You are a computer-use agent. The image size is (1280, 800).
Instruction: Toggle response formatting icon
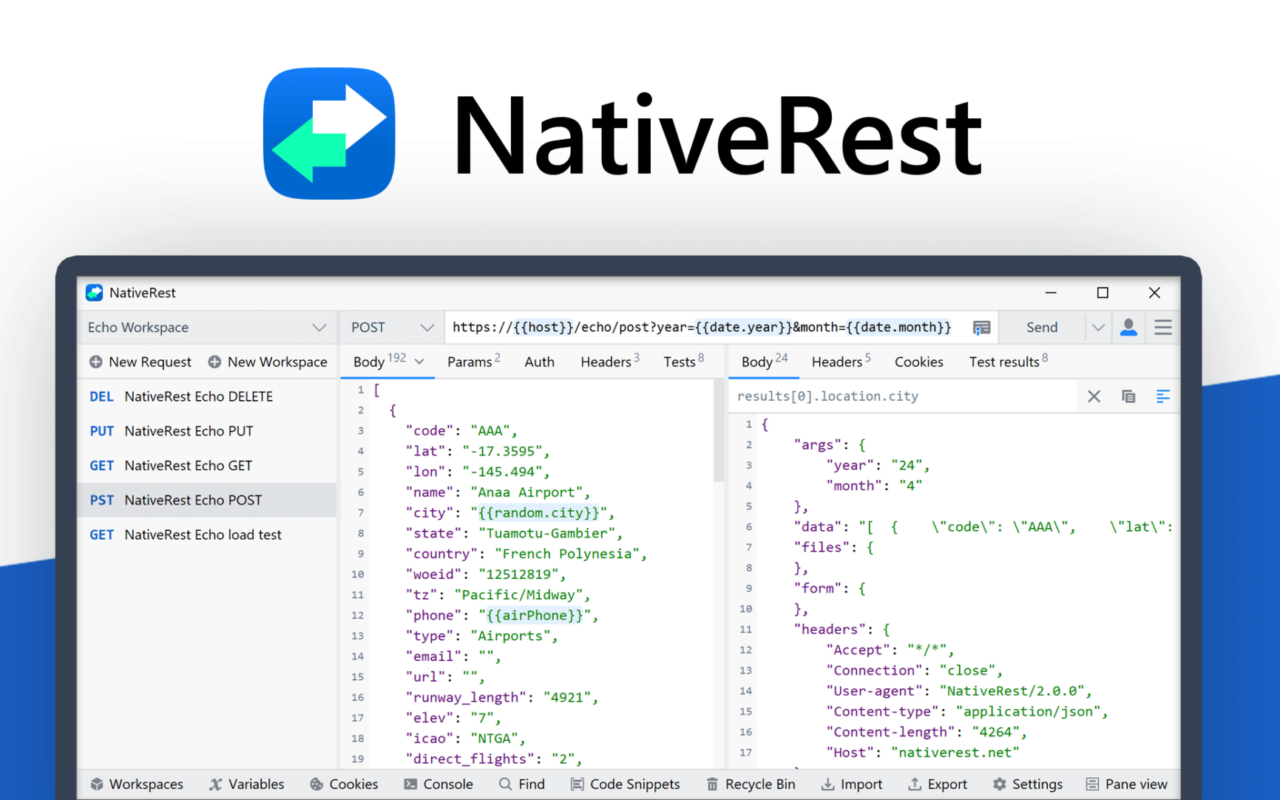coord(1163,396)
